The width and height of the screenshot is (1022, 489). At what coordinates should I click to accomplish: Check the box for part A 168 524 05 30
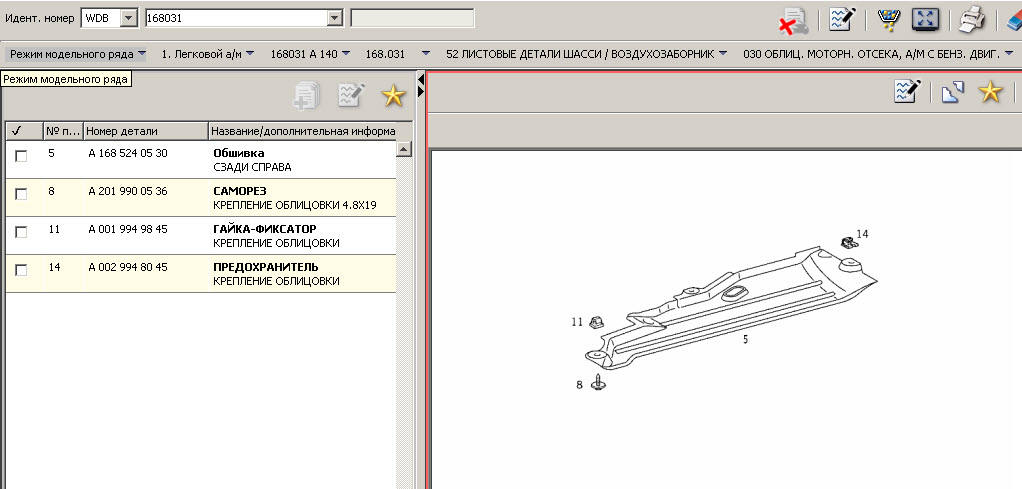point(21,156)
